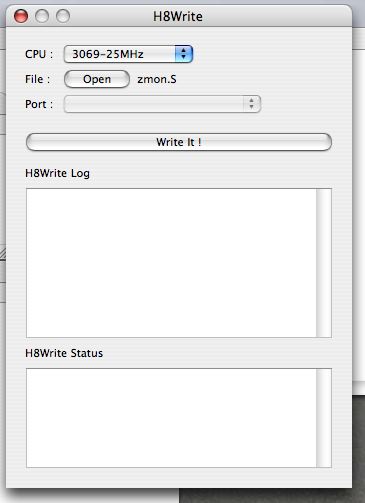Click the H8Write Status heading
Image resolution: width=365 pixels, height=503 pixels.
(64, 353)
